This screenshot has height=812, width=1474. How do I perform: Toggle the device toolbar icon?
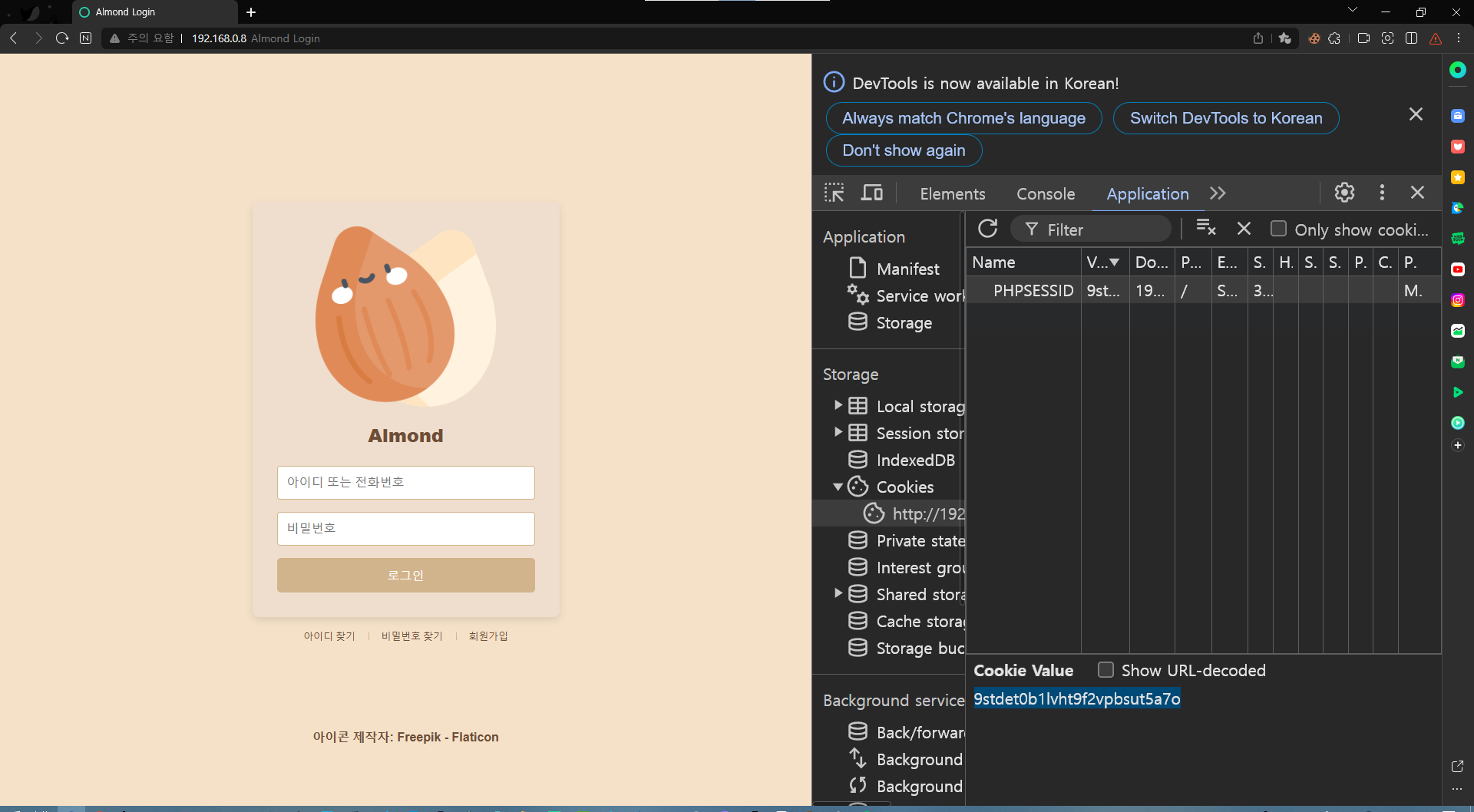[x=871, y=193]
